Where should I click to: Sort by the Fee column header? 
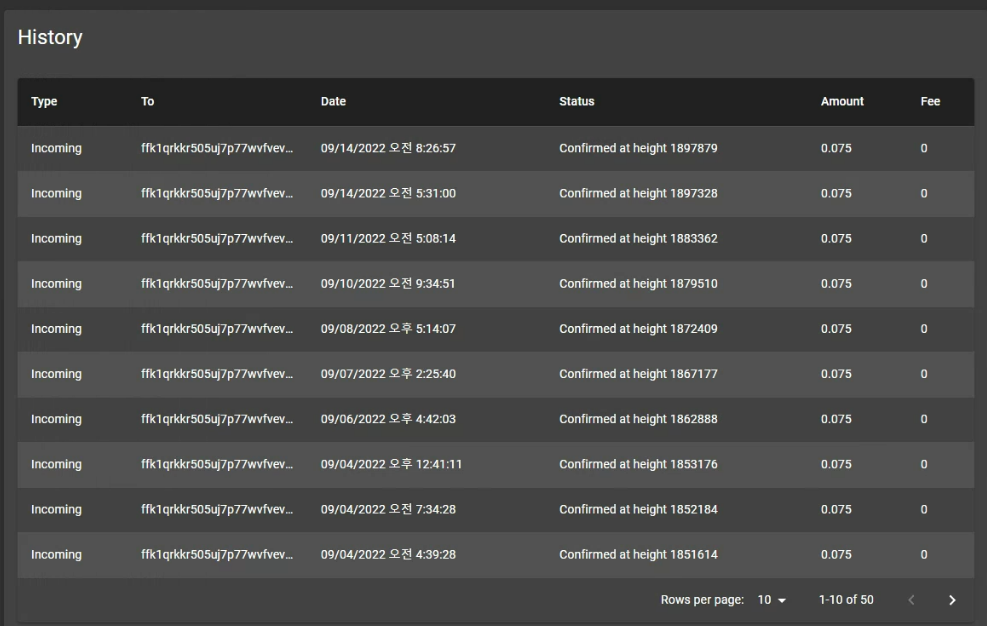coord(930,101)
